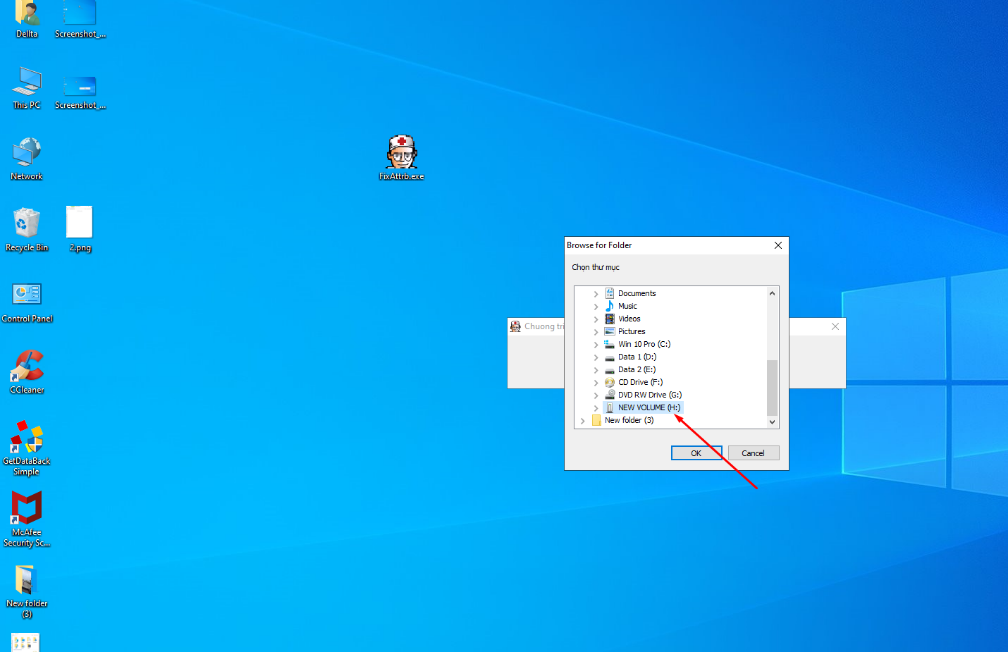Expand the DVD RW Drive (G:) node
This screenshot has height=652, width=1008.
click(596, 395)
